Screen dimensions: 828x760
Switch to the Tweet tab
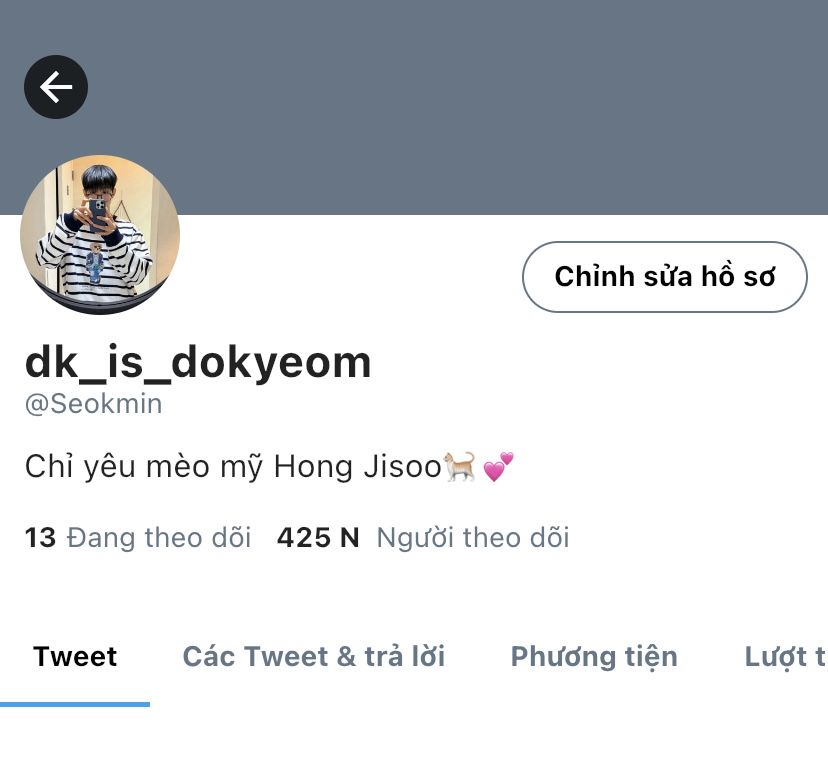tap(75, 657)
